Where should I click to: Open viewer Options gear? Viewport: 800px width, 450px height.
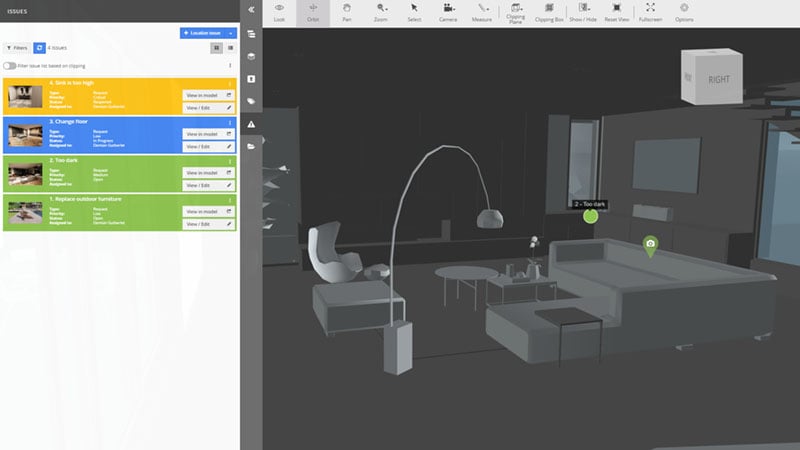684,13
